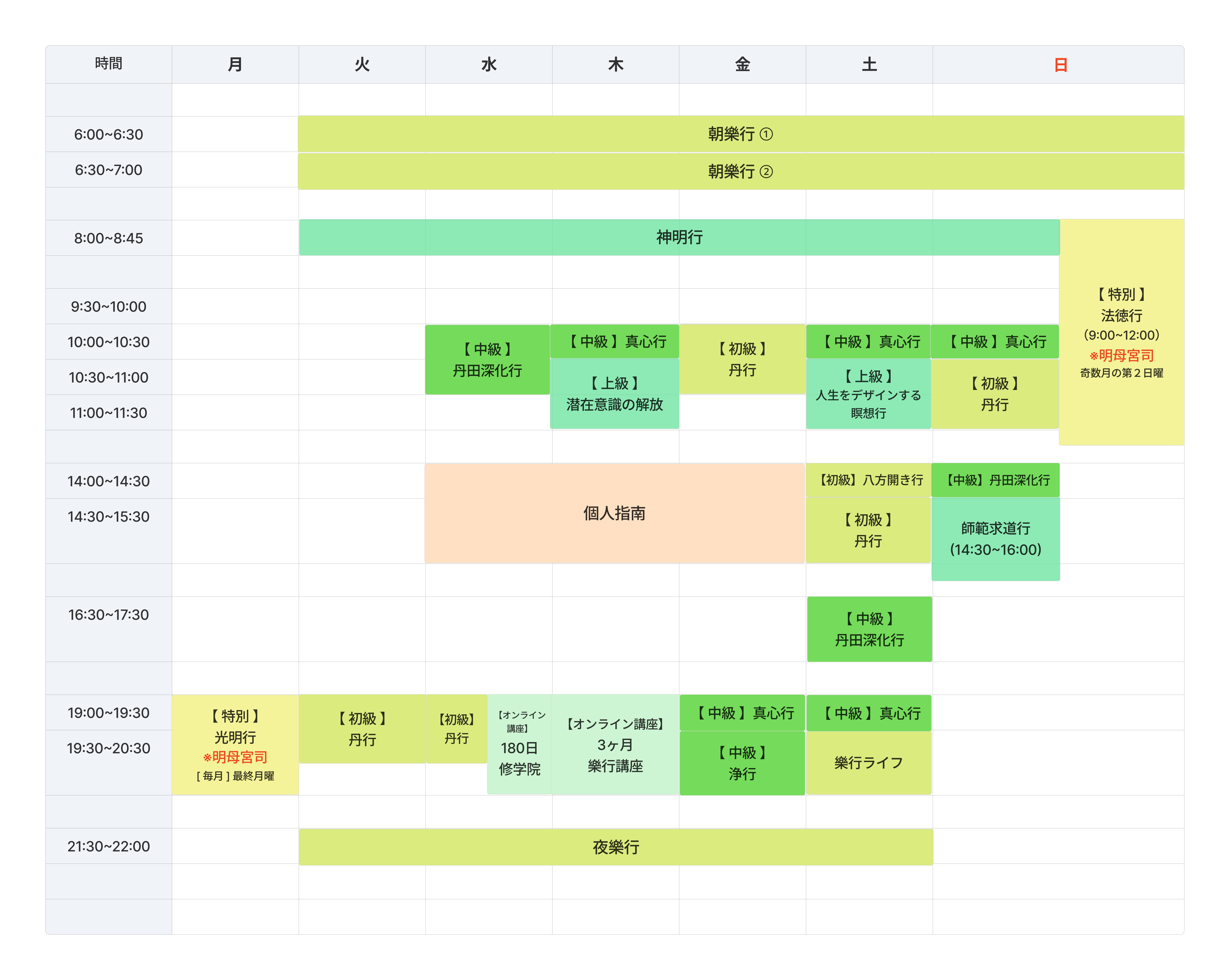
Task: Open the 樂行ライフ Saturday evening block
Action: tap(868, 763)
